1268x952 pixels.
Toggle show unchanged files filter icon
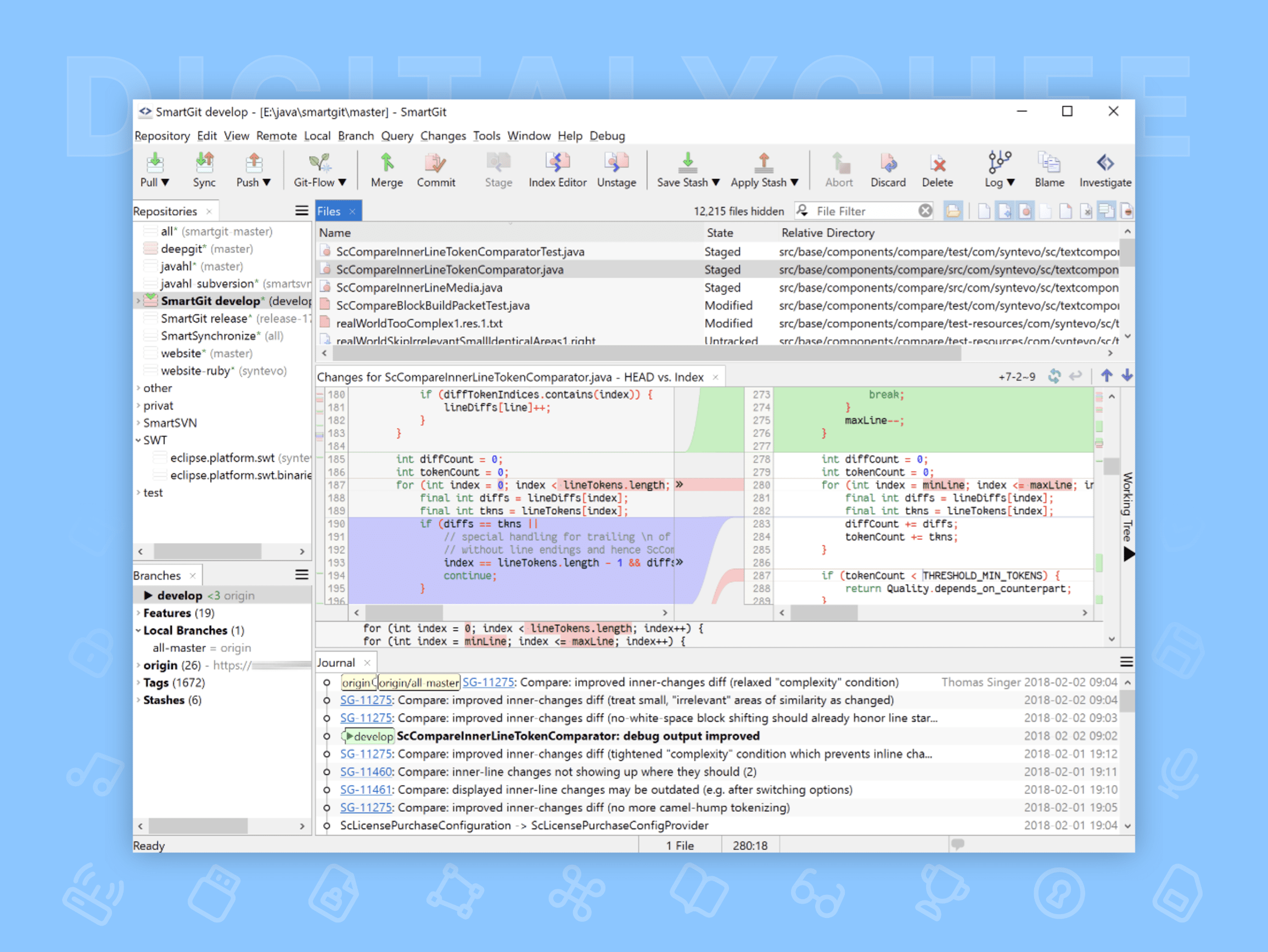pyautogui.click(x=984, y=211)
